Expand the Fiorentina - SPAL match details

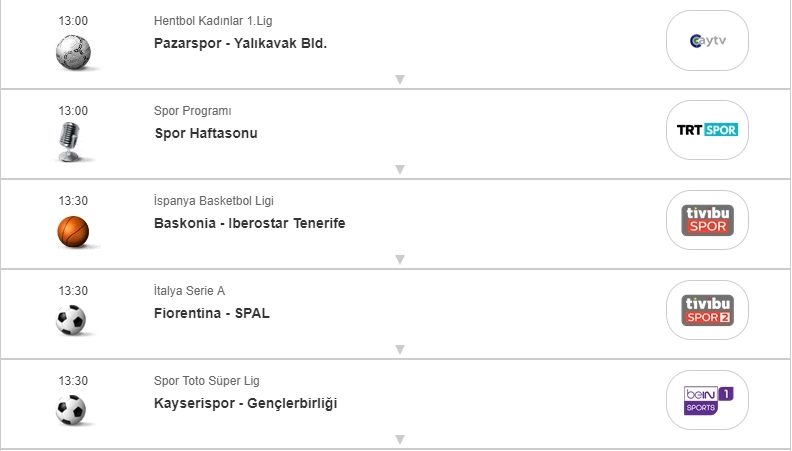click(399, 349)
